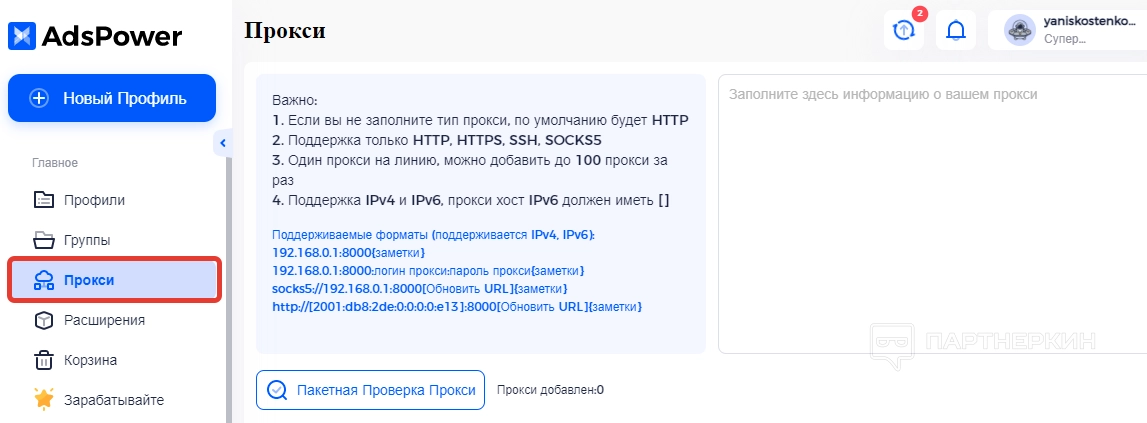Go to the Группы section
Viewport: 1147px width, 423px height.
87,240
